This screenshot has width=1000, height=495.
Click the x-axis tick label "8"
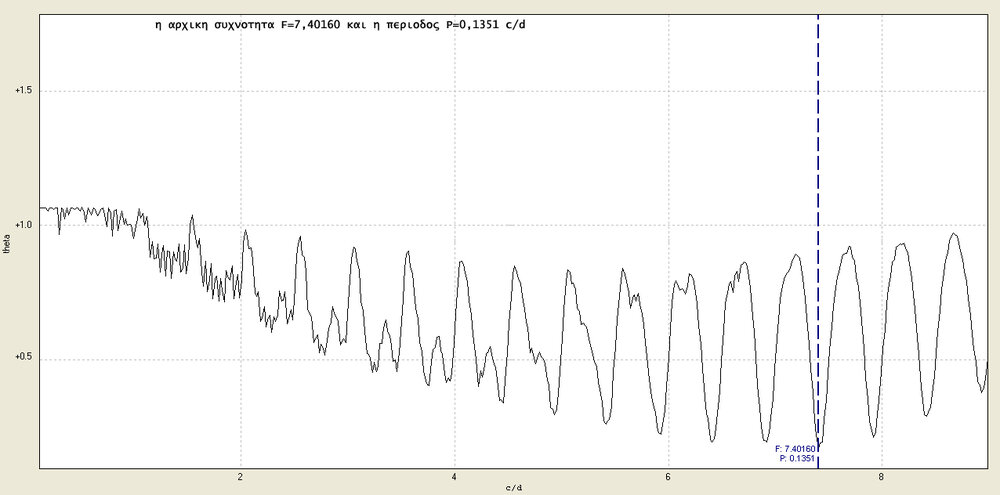click(x=880, y=476)
